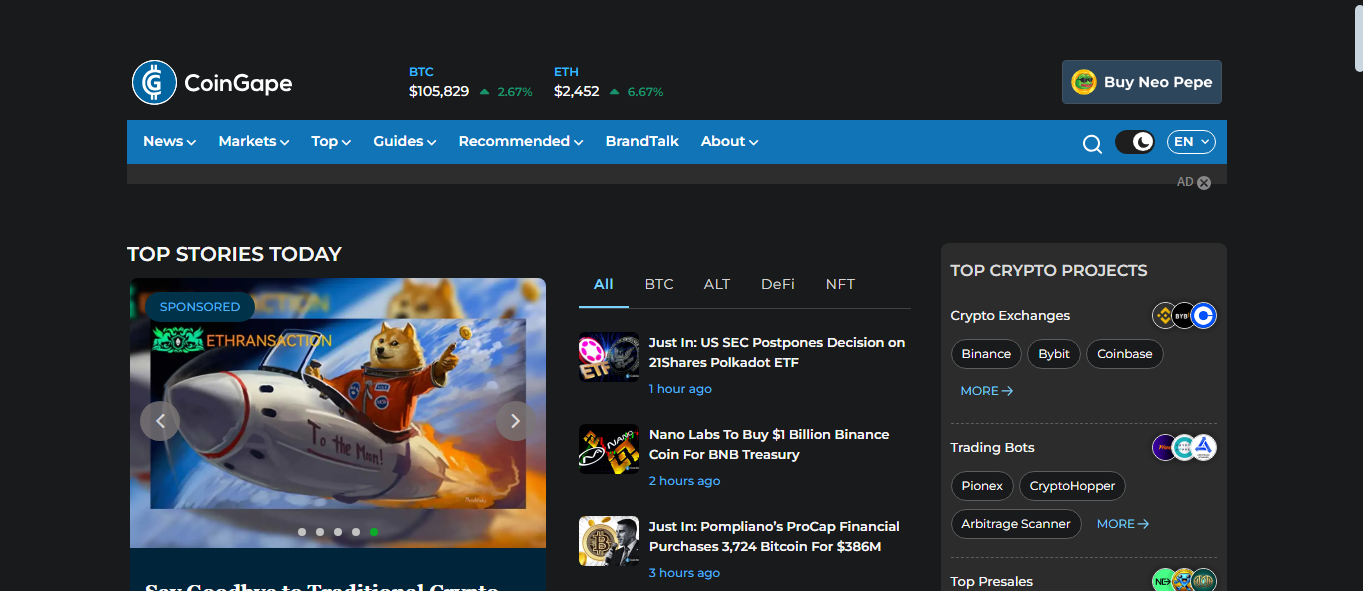Viewport: 1363px width, 591px height.
Task: Open the Bybit exchange pill
Action: point(1054,354)
